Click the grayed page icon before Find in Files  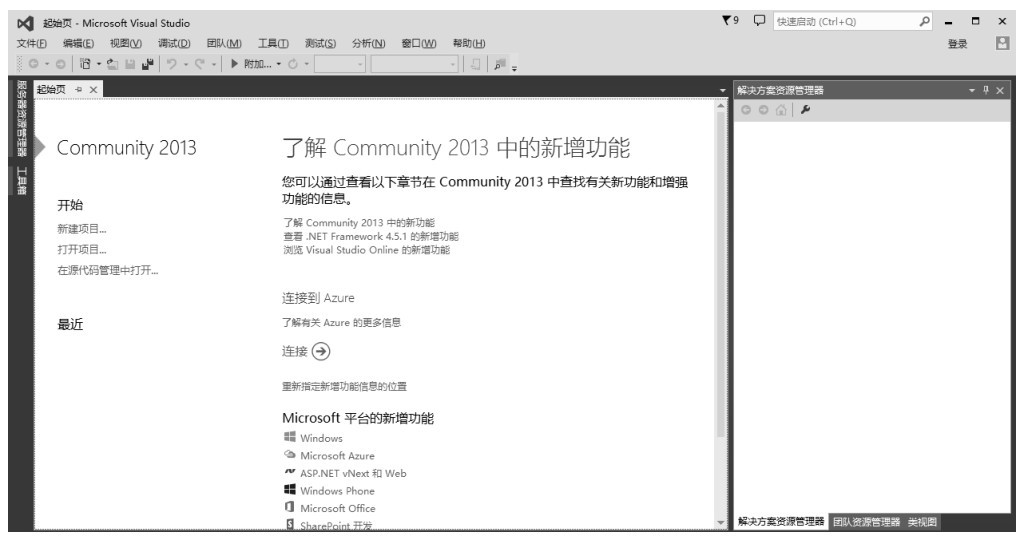pyautogui.click(x=475, y=64)
